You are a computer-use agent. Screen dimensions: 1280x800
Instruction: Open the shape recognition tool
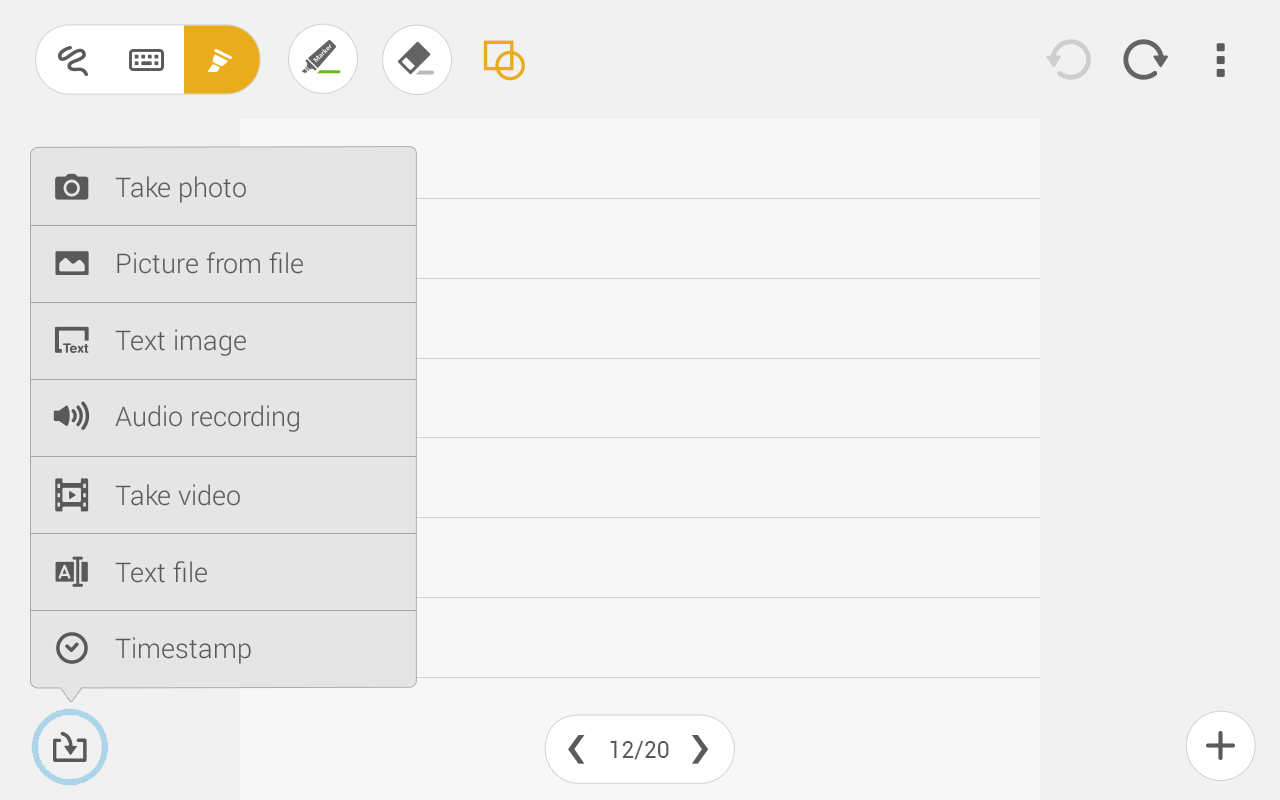(503, 60)
